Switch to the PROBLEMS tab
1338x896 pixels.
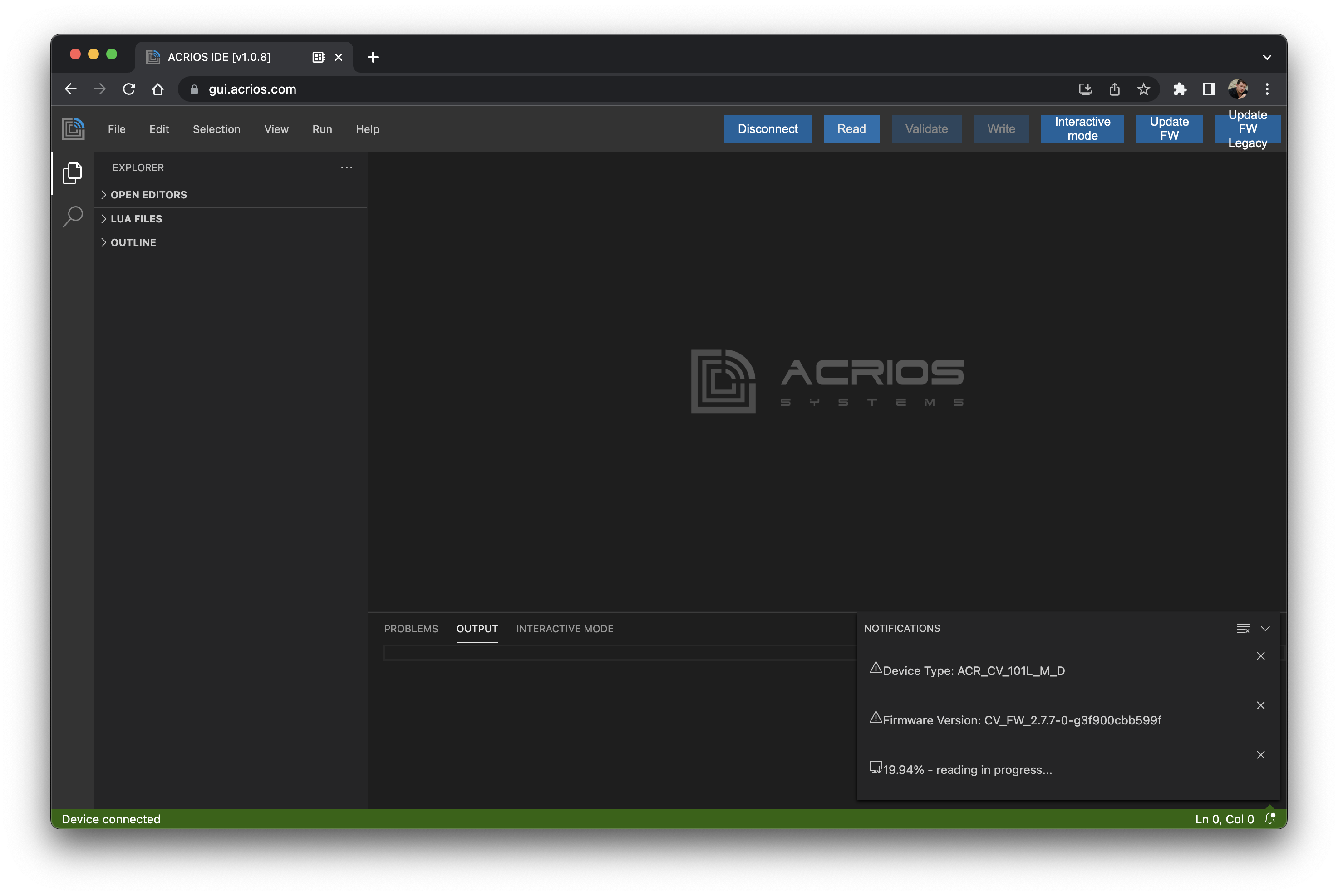click(411, 629)
